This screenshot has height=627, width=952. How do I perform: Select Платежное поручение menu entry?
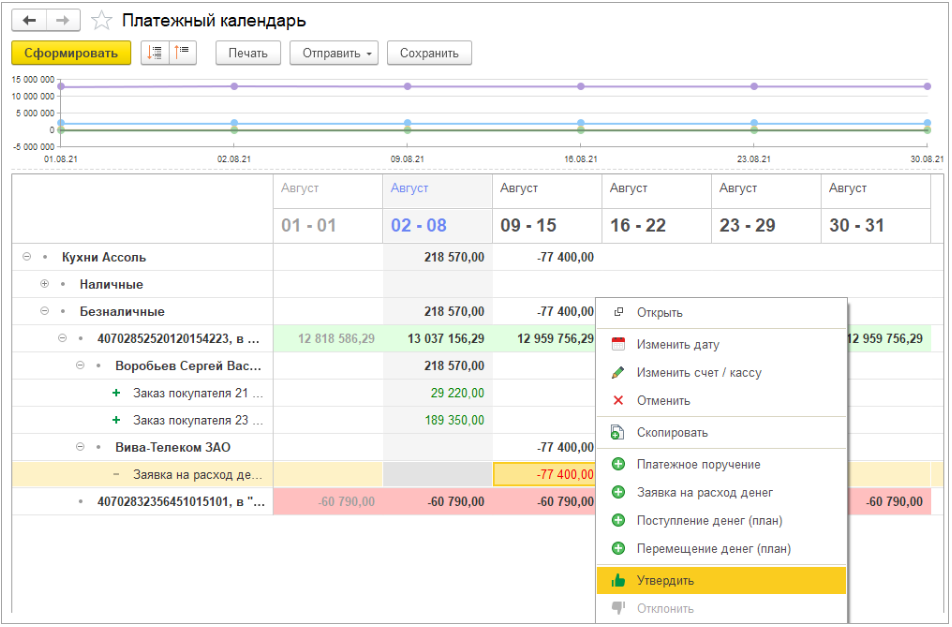pyautogui.click(x=698, y=465)
